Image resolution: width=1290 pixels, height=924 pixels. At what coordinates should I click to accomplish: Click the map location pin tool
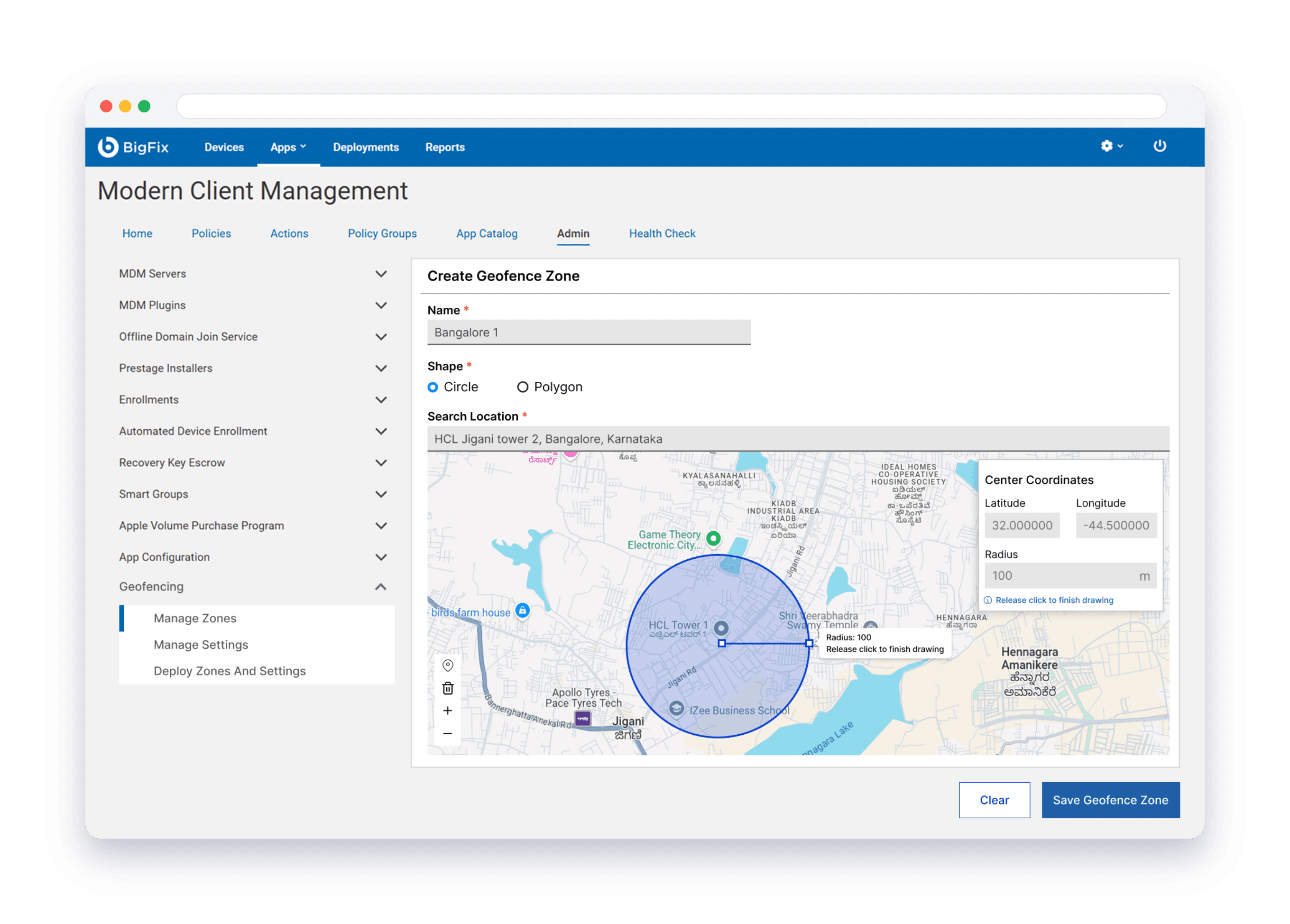coord(448,665)
